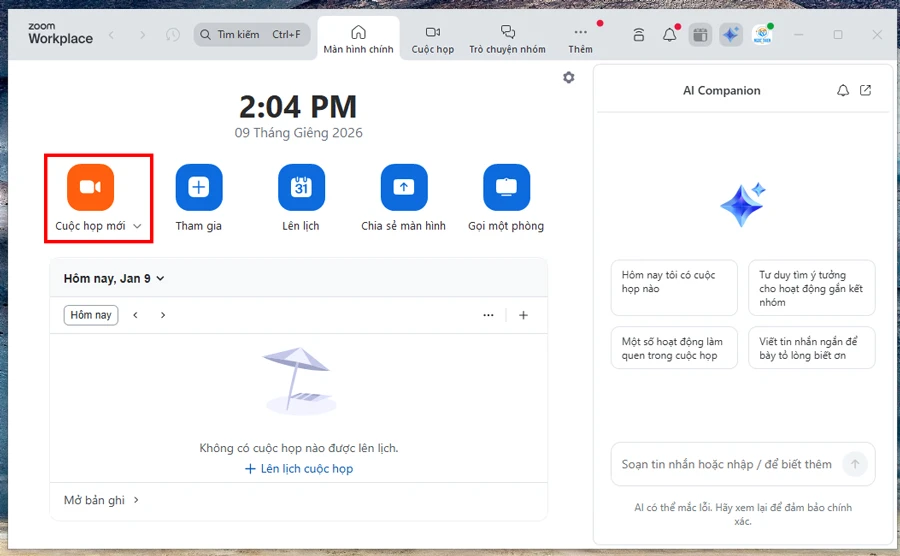
Task: Click the Soạn tin nhắn input field
Action: point(727,464)
